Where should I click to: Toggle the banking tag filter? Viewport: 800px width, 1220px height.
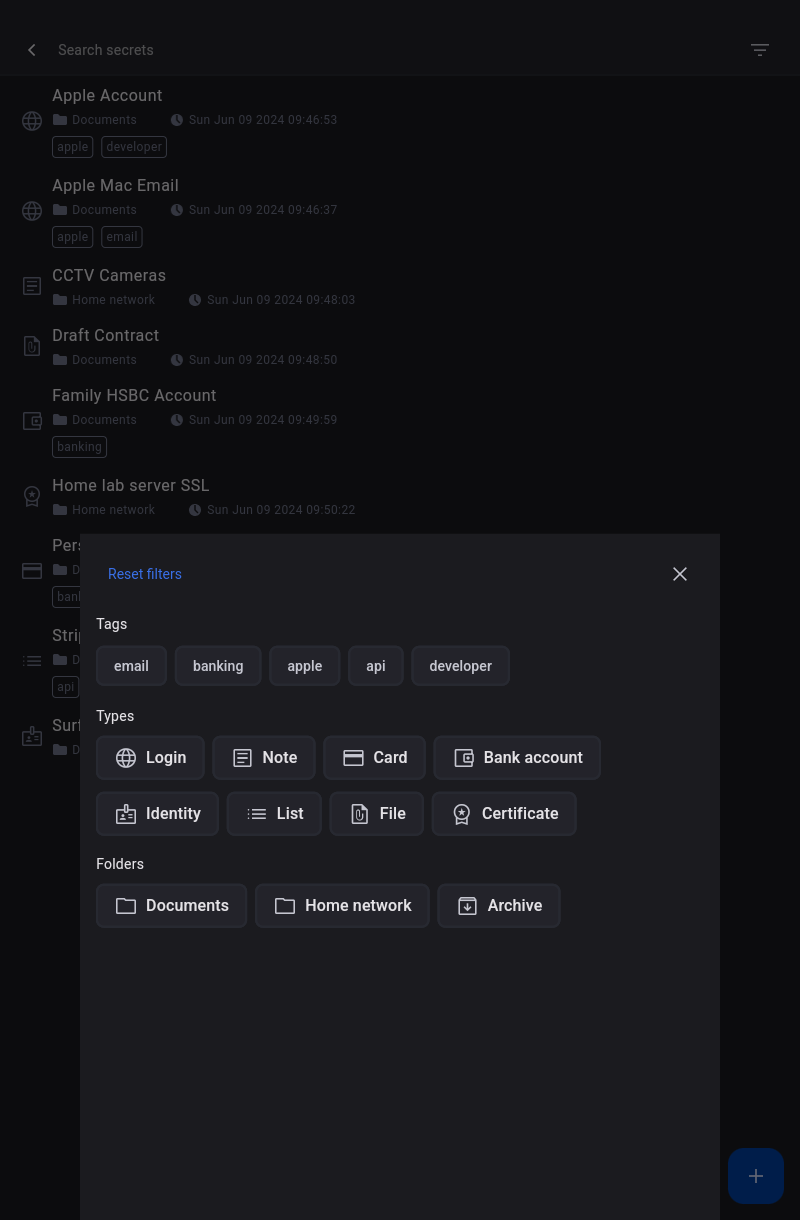click(218, 666)
